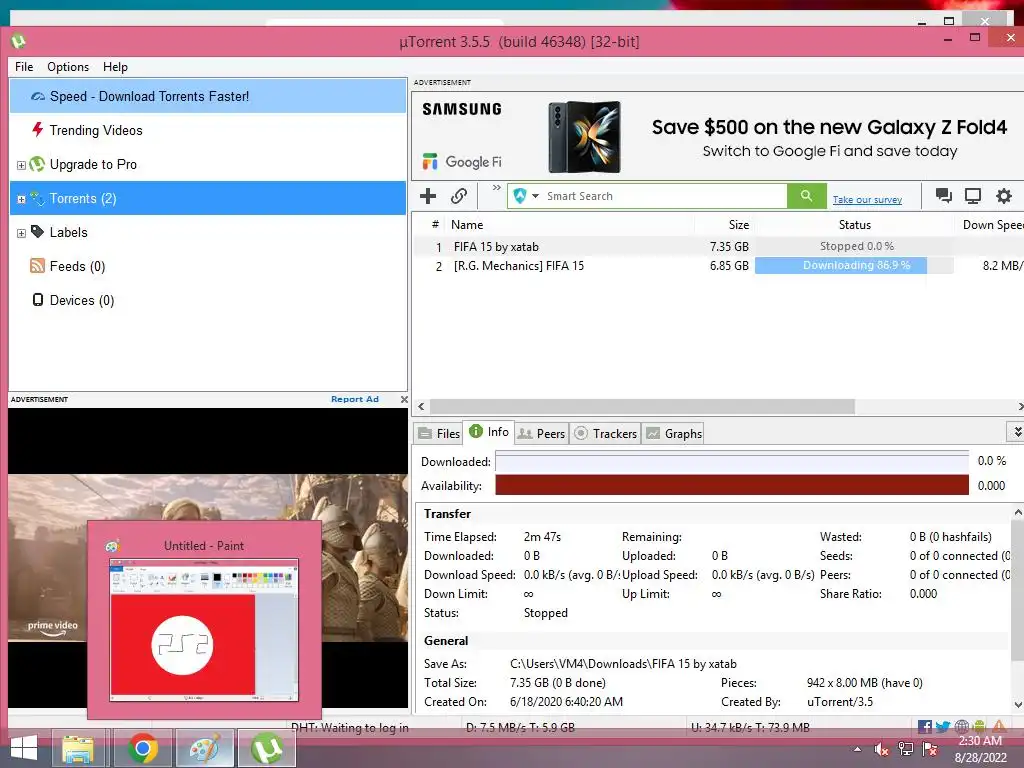The image size is (1024, 768).
Task: Click the Take our survey link
Action: coord(867,200)
